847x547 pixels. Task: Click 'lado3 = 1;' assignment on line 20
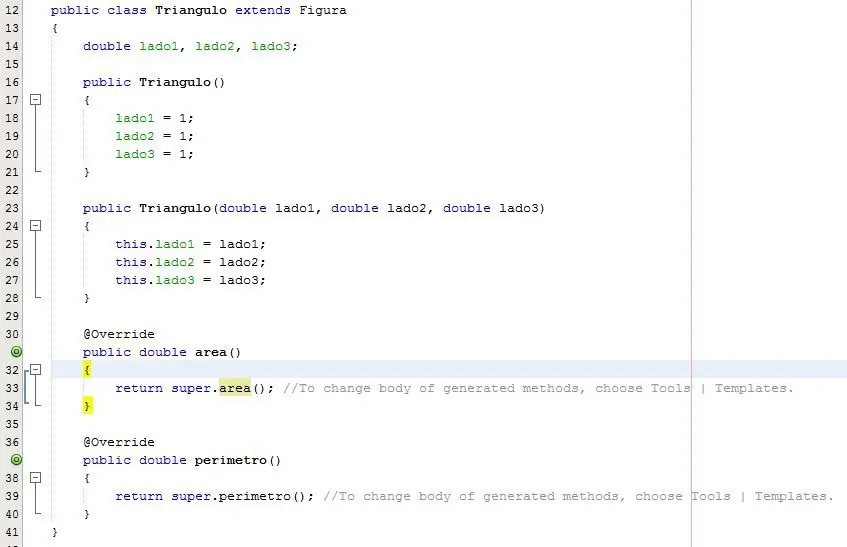[x=154, y=154]
